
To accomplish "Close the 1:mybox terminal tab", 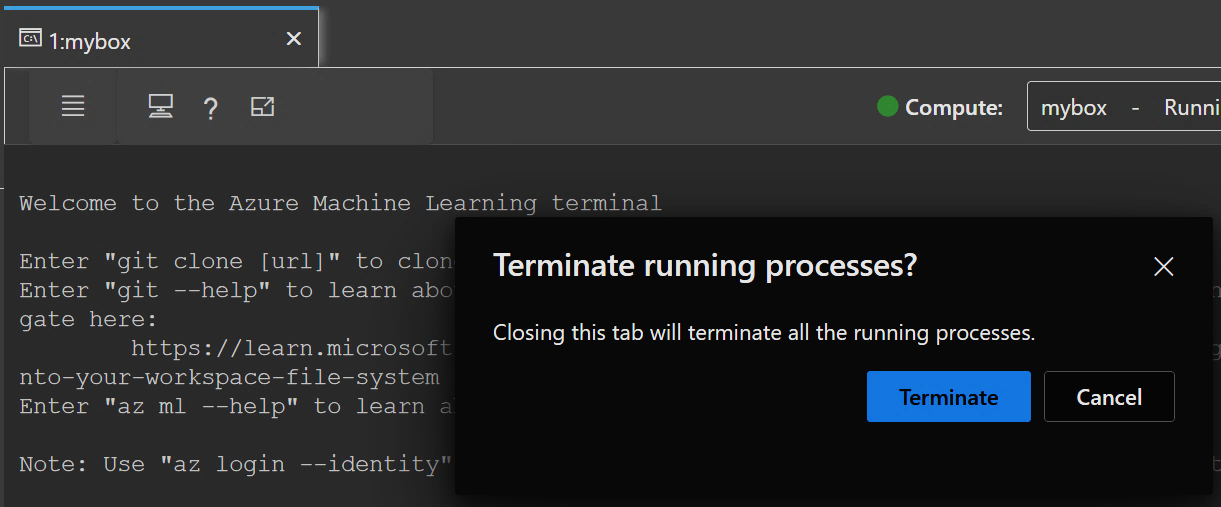I will pos(293,39).
